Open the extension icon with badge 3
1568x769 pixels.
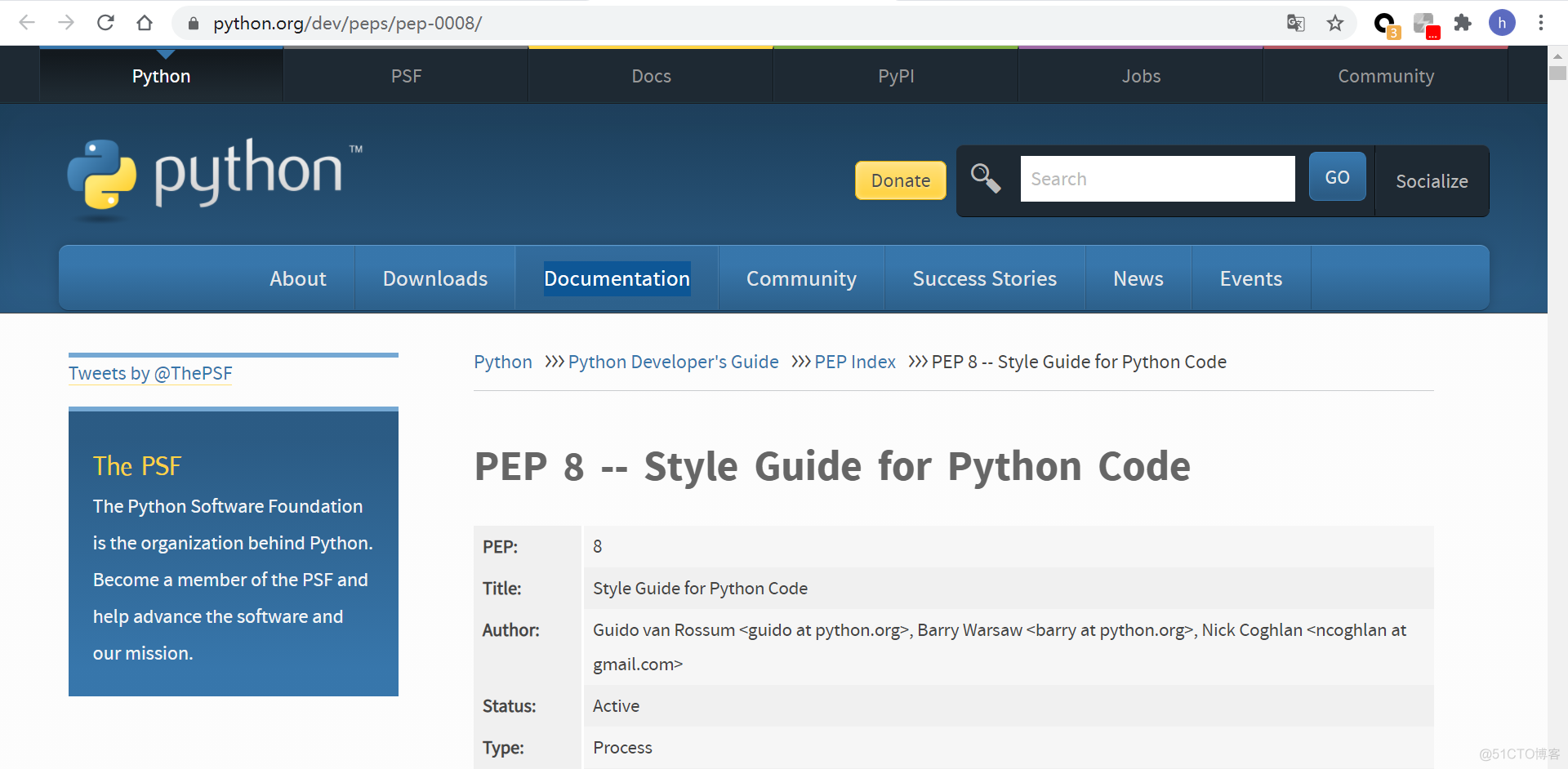(x=1386, y=24)
